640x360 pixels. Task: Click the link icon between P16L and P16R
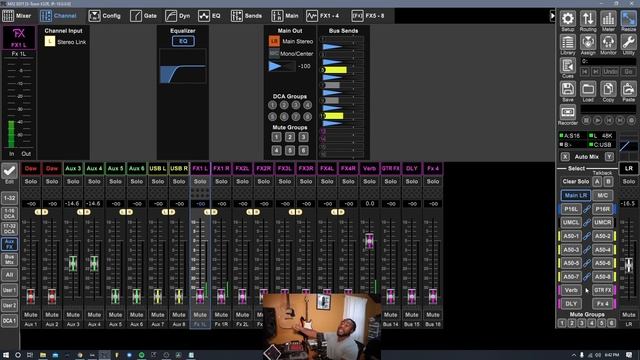click(587, 209)
